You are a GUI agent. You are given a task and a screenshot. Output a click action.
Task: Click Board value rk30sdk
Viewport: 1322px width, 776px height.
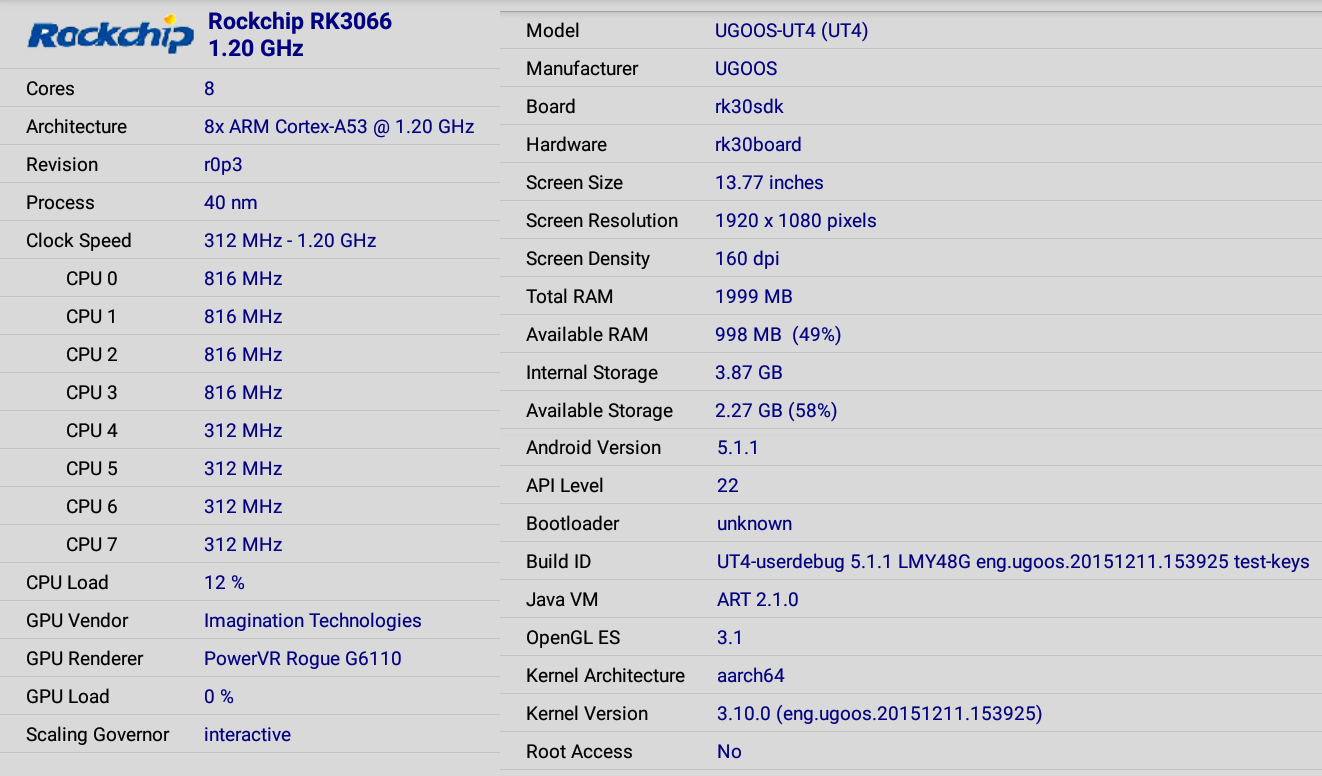click(750, 106)
